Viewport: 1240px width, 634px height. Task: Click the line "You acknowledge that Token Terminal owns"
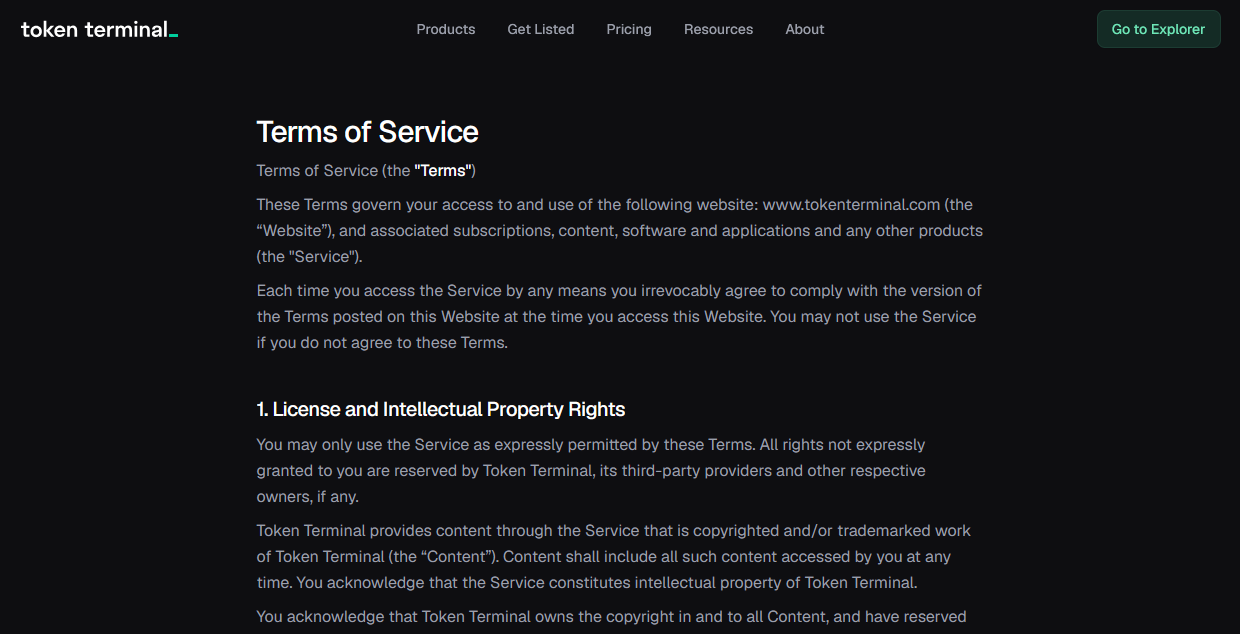pos(611,617)
